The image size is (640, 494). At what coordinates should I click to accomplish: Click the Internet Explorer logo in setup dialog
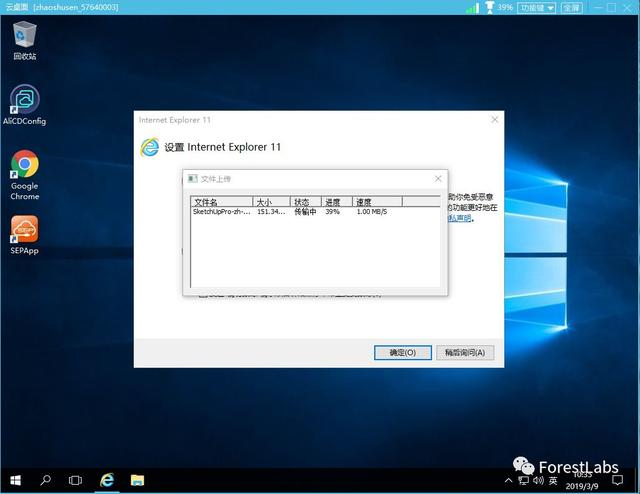[150, 147]
